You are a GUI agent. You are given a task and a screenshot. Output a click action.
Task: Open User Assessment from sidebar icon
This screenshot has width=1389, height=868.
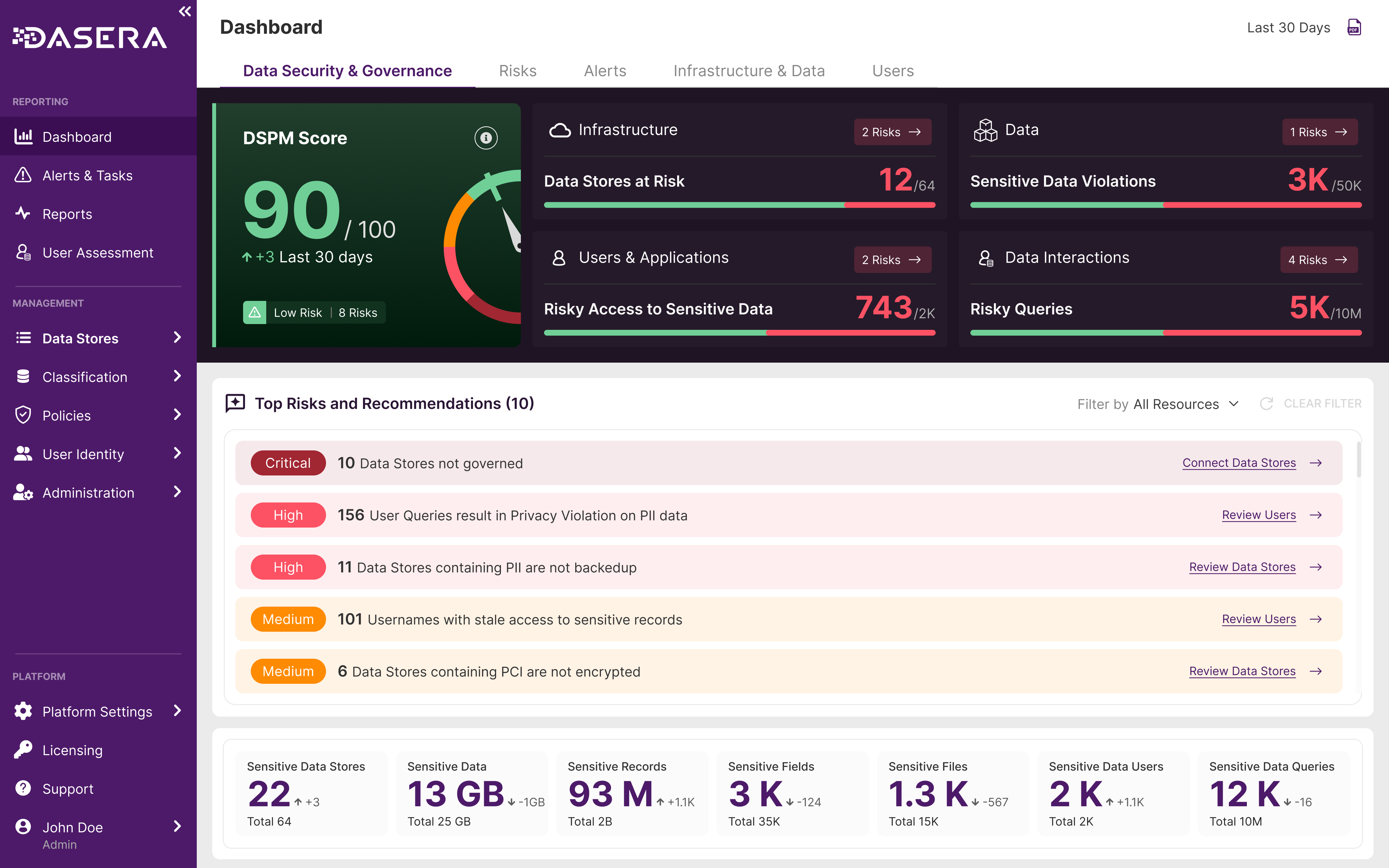click(x=23, y=253)
